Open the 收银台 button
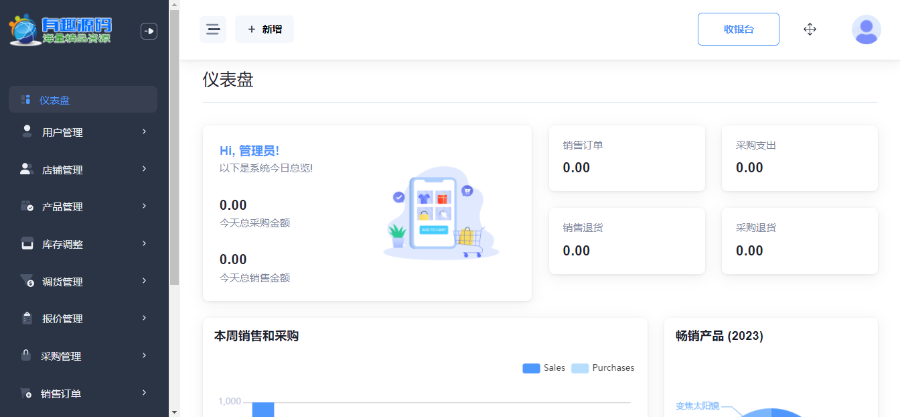This screenshot has height=417, width=900. [738, 30]
